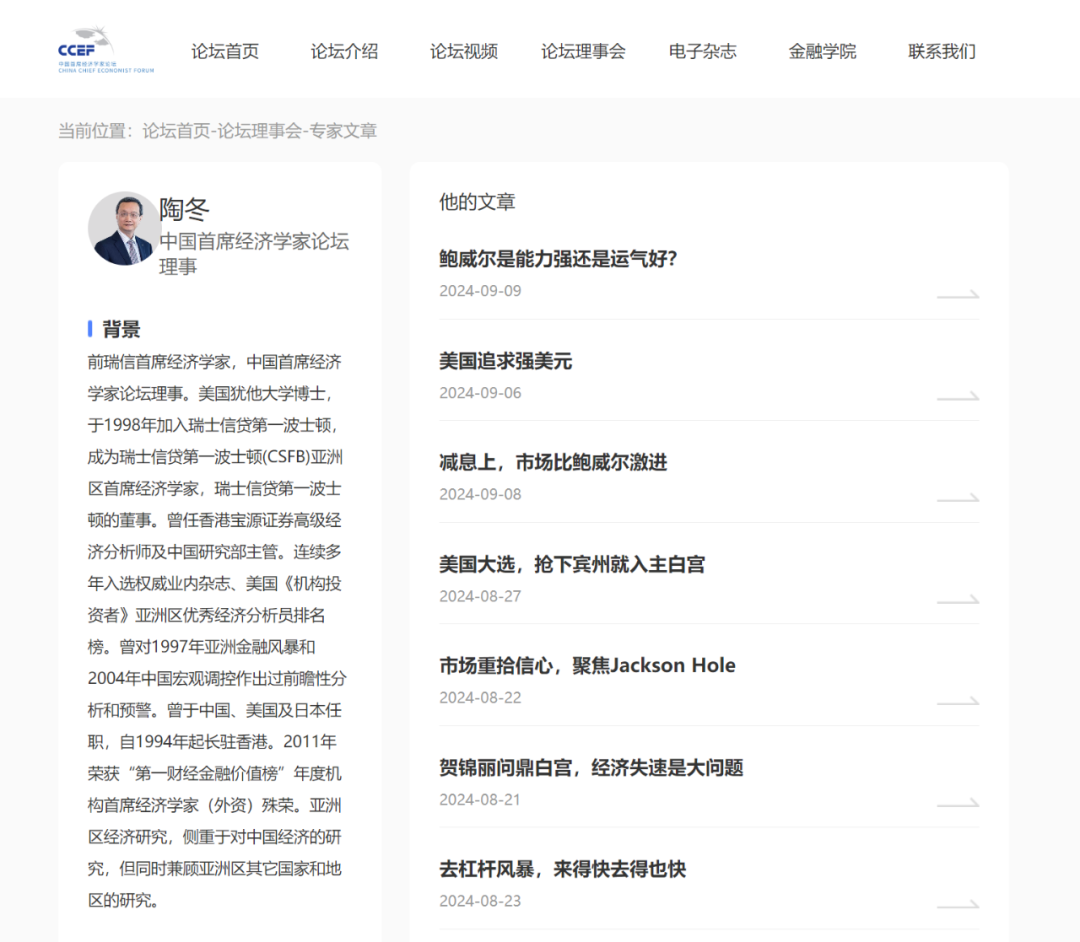Open article 美国追求强美元
Screen dimensions: 1080x942
[x=506, y=361]
